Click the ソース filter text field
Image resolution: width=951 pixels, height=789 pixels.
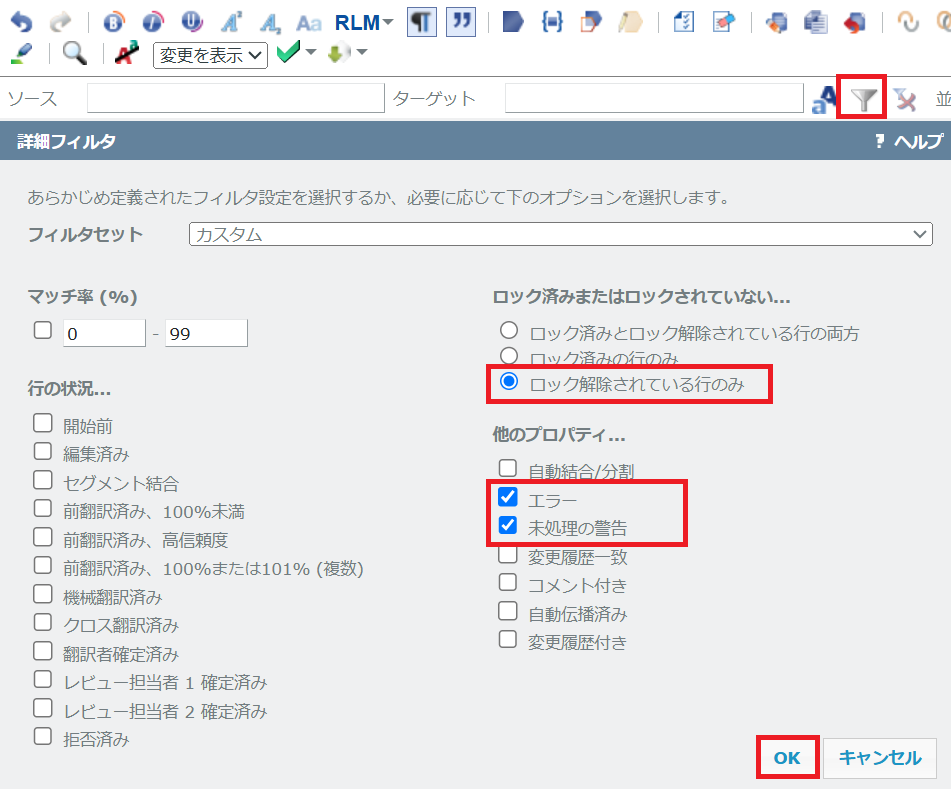point(235,98)
